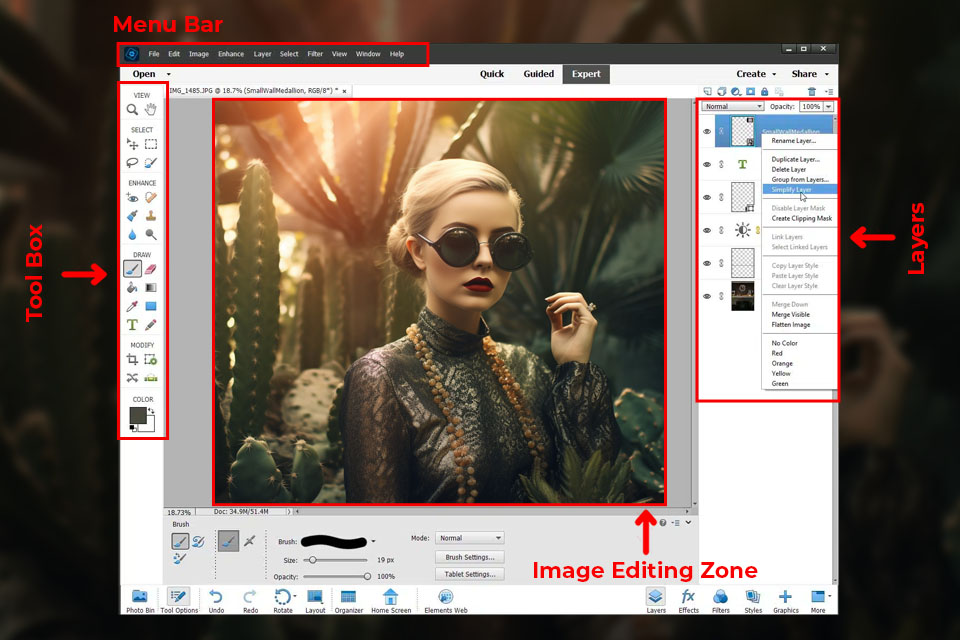Open the Enhance menu
Viewport: 960px width, 640px height.
click(x=231, y=54)
